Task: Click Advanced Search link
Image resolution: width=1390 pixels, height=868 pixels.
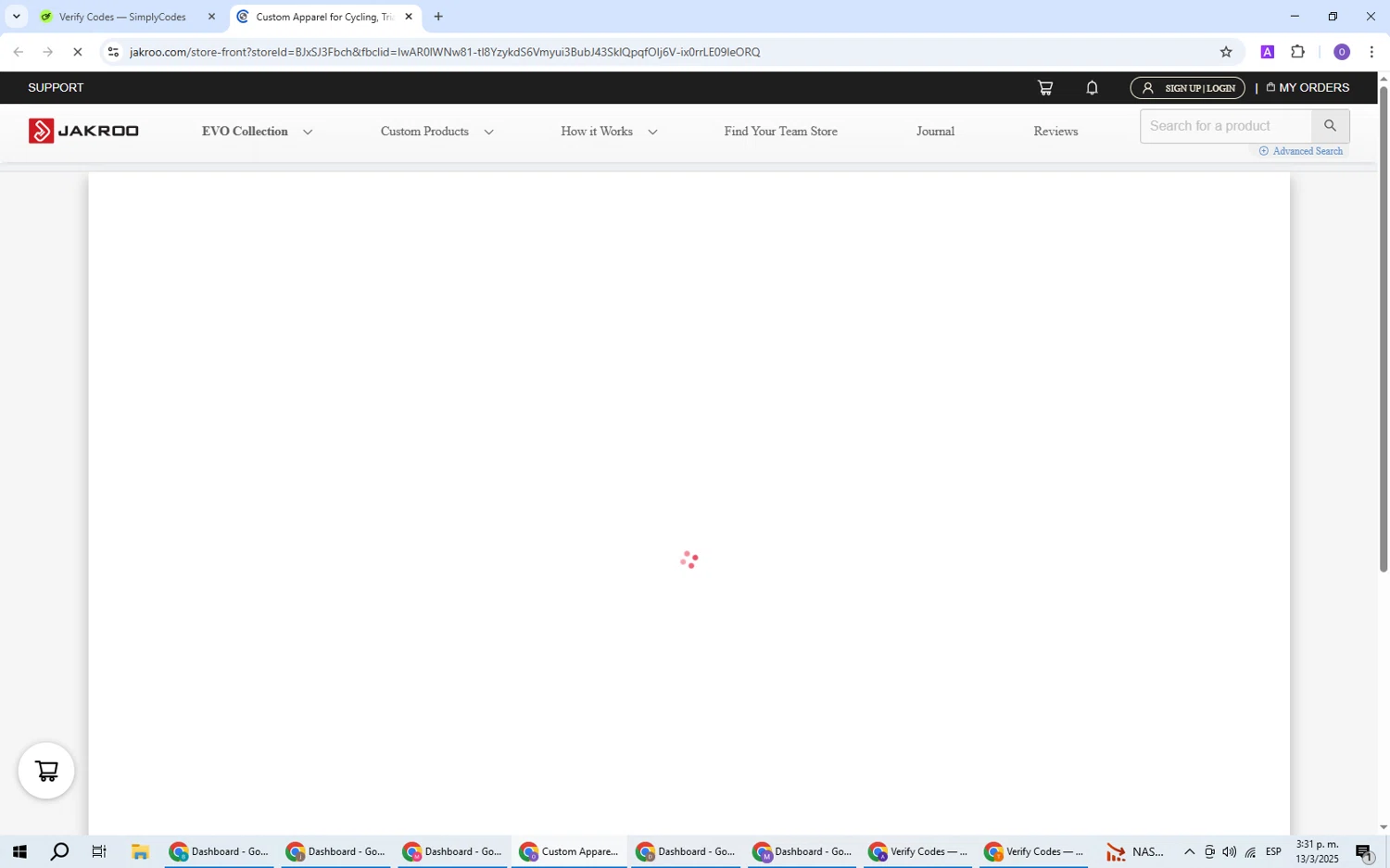Action: pos(1301,151)
